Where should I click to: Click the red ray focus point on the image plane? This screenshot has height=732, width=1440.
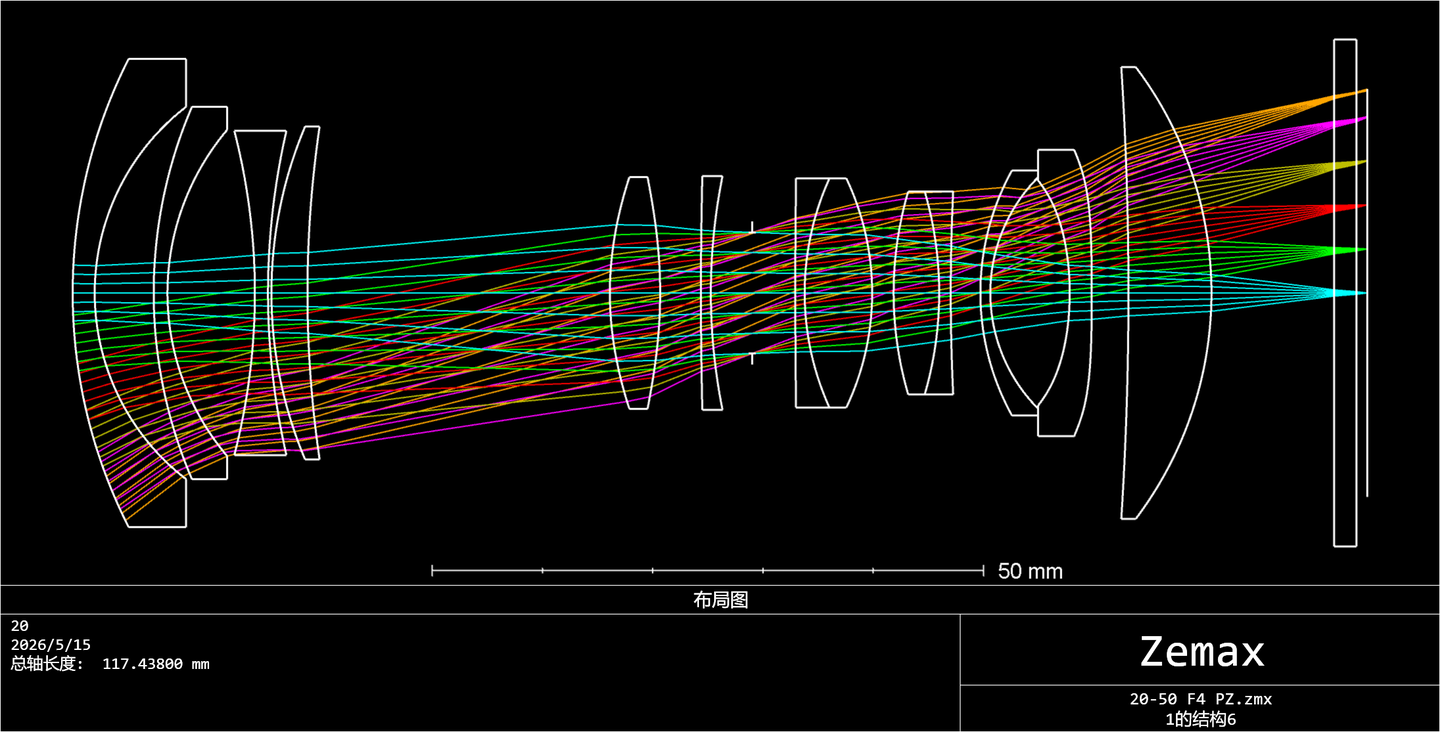(1364, 206)
